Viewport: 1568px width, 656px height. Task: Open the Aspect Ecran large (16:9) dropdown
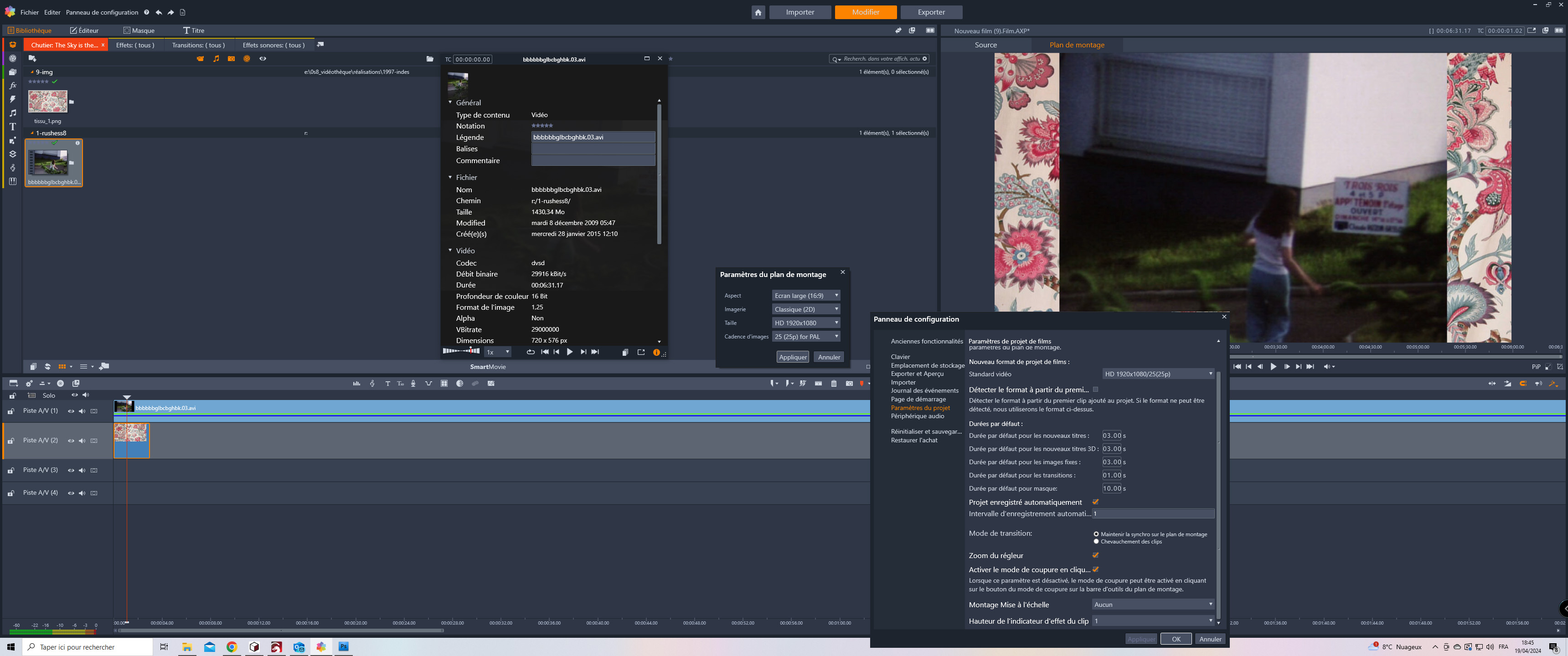coord(806,295)
